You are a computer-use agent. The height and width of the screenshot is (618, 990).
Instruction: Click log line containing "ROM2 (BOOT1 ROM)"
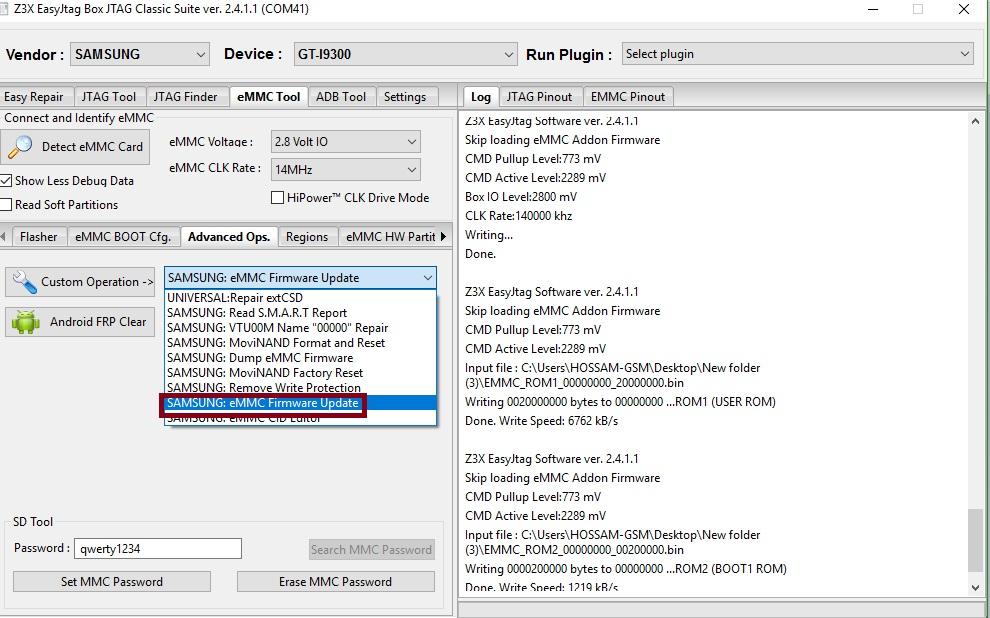[x=626, y=569]
